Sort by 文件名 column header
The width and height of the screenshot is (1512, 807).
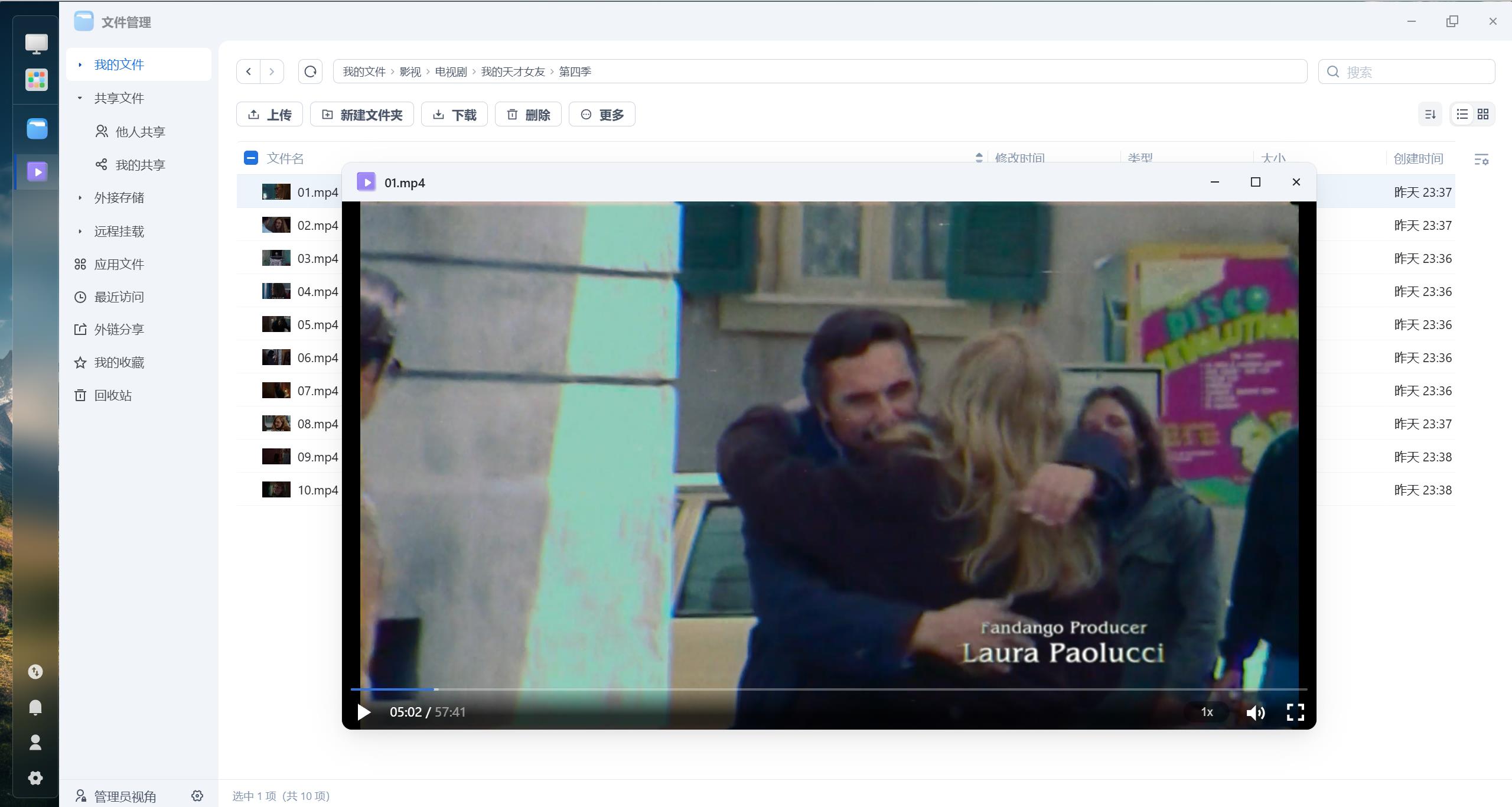pos(285,158)
